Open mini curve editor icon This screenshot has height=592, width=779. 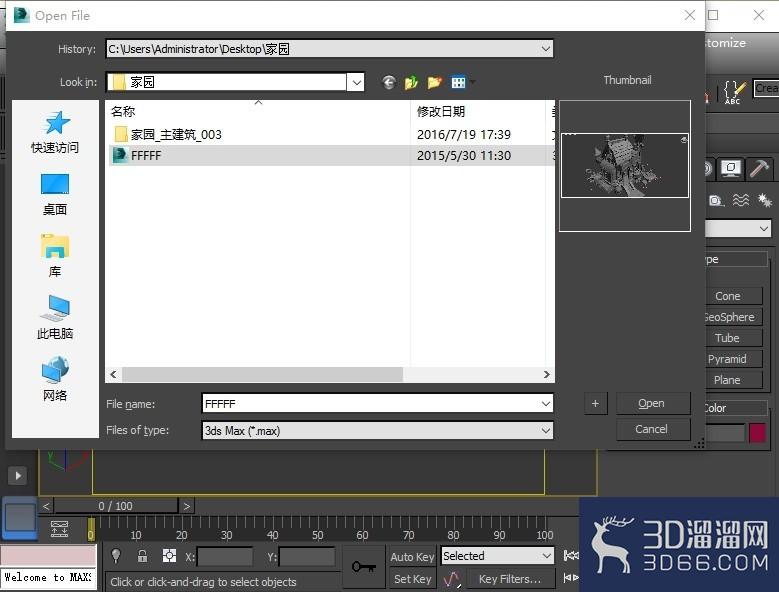(x=60, y=529)
